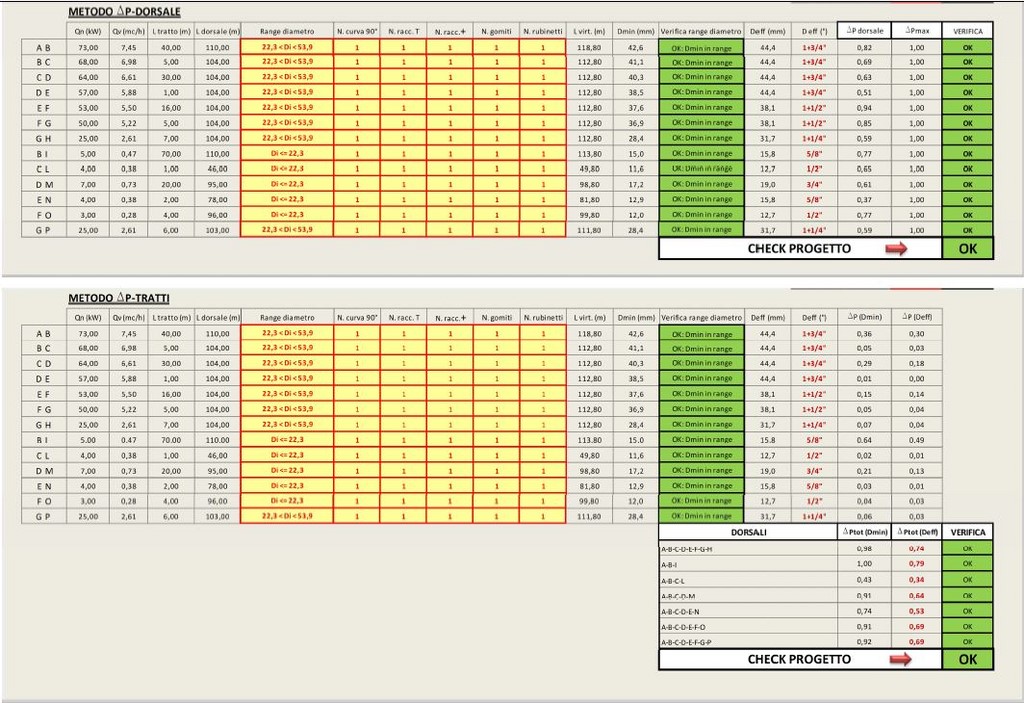Select ΔP dorsale value 0,94 for row E F
Viewport: 1024px width, 703px height.
pyautogui.click(x=864, y=108)
